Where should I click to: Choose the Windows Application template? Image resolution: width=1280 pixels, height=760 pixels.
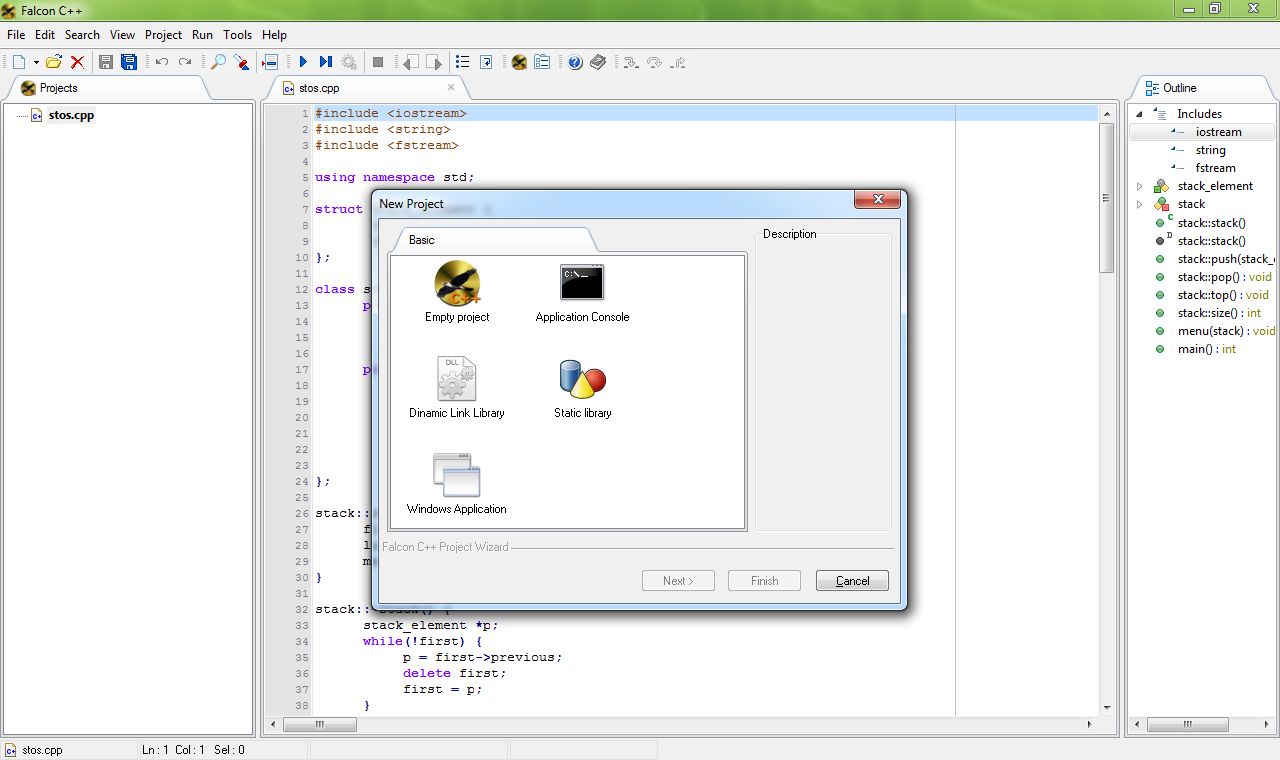click(x=457, y=484)
